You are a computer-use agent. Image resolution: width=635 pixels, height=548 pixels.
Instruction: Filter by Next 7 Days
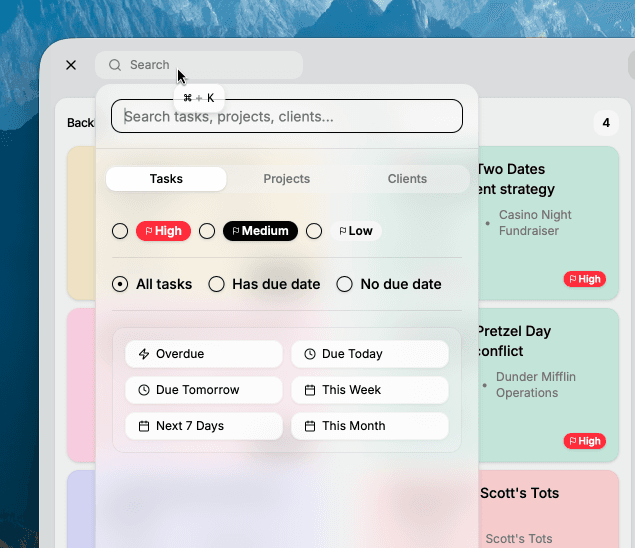click(x=204, y=426)
